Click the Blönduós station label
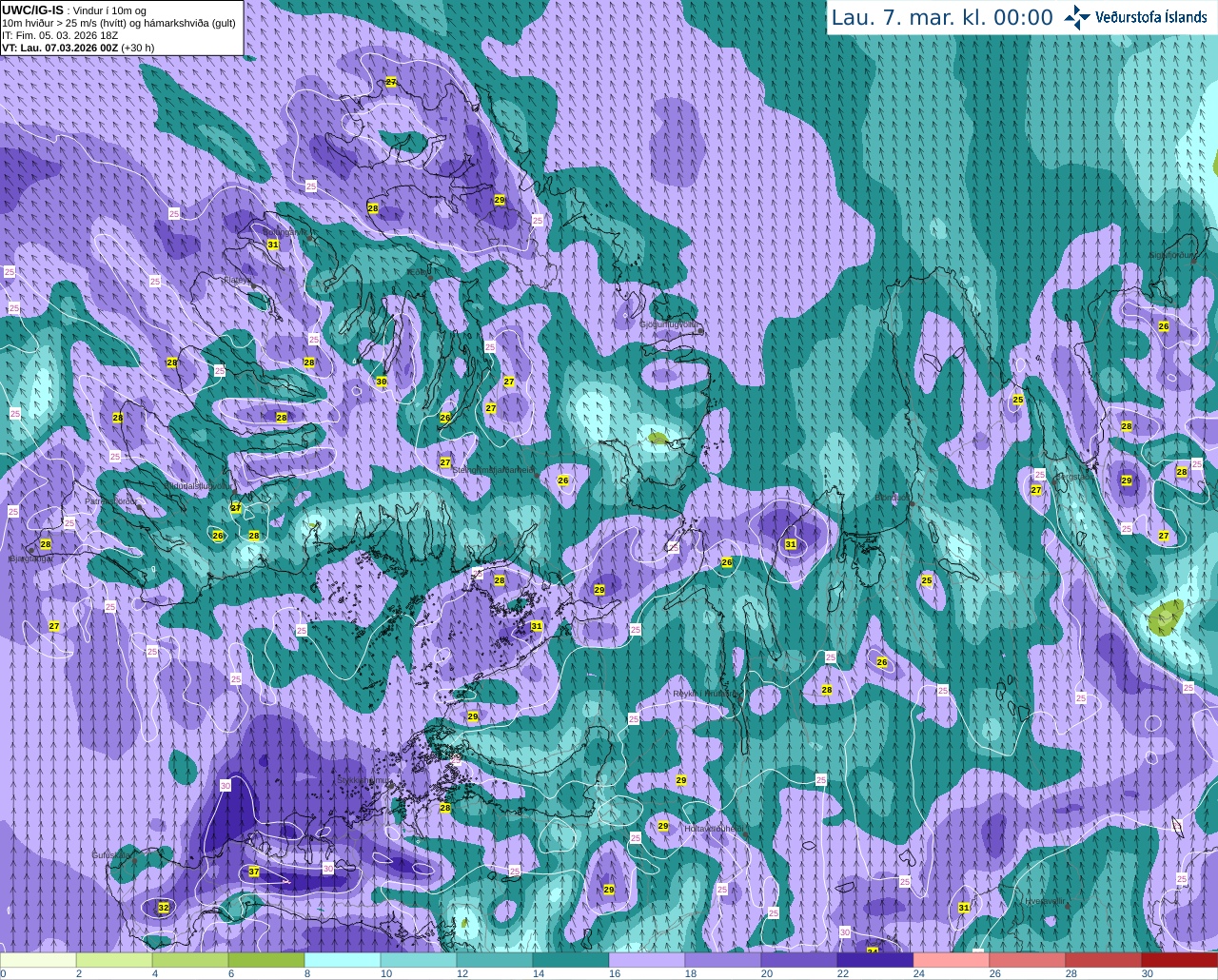Screen dimensions: 1218x980 [x=893, y=497]
